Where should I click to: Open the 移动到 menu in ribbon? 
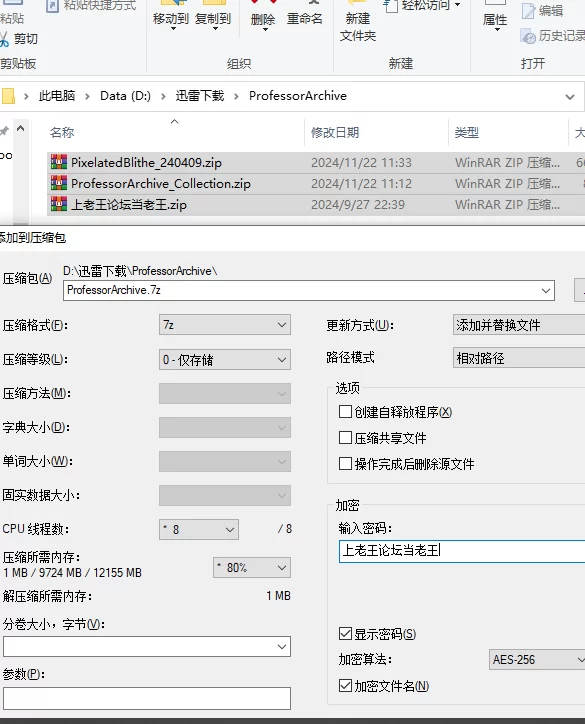pos(171,19)
